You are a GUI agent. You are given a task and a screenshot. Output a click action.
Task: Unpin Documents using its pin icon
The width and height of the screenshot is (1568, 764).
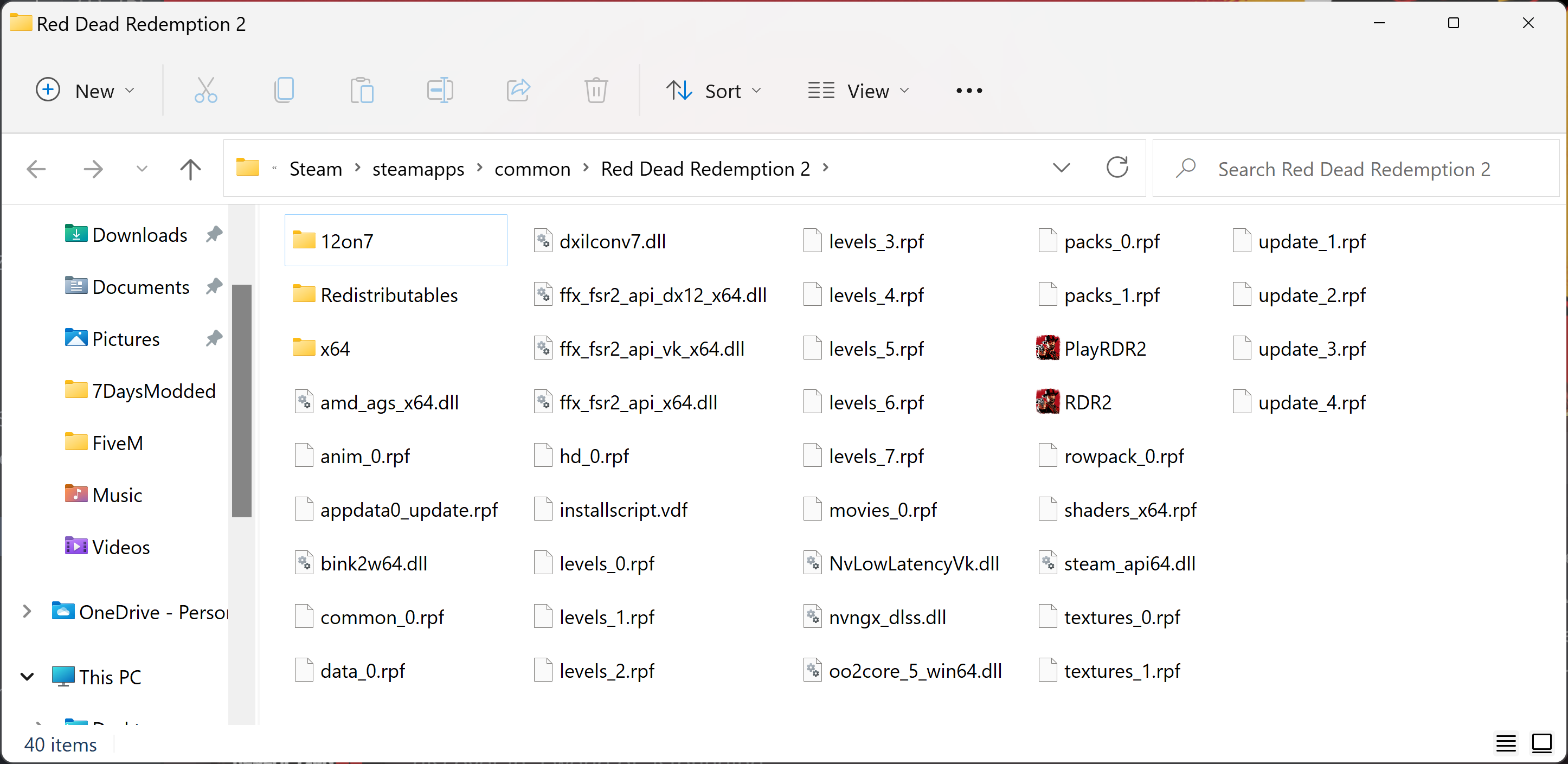pos(214,286)
